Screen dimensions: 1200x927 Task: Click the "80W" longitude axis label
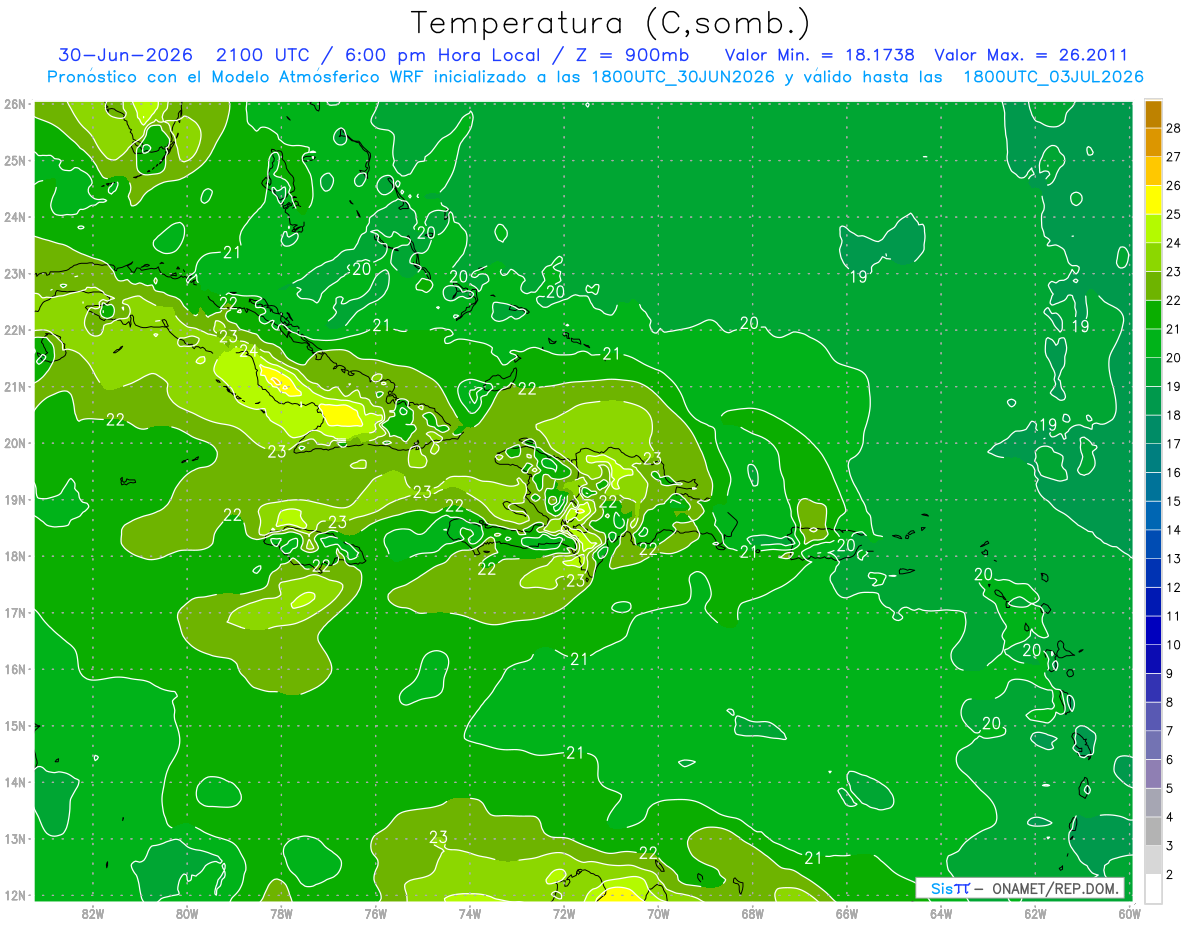coord(187,914)
